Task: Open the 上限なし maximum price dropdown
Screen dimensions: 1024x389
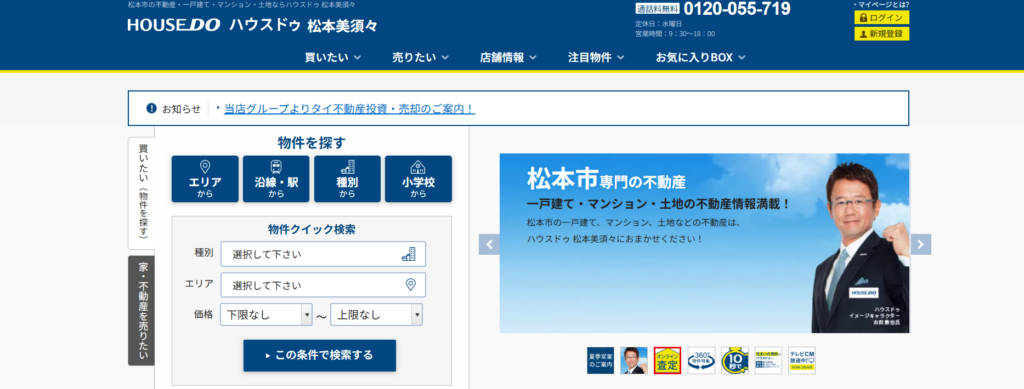Action: (x=376, y=315)
